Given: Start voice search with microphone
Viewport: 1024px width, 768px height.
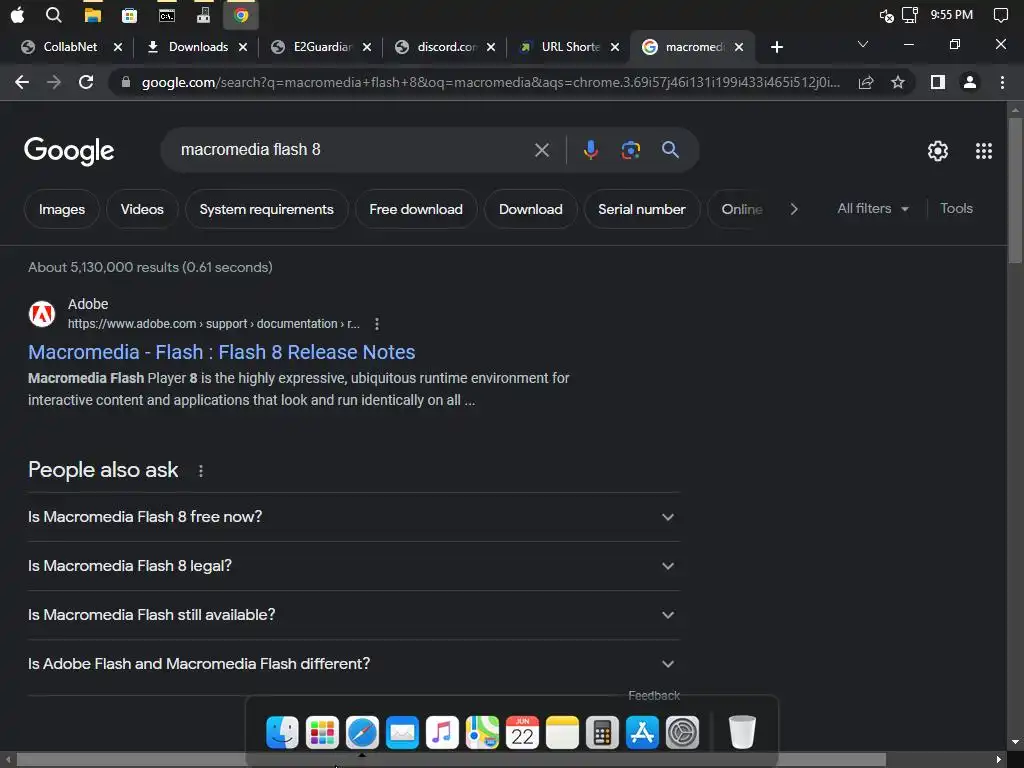Looking at the screenshot, I should [590, 150].
